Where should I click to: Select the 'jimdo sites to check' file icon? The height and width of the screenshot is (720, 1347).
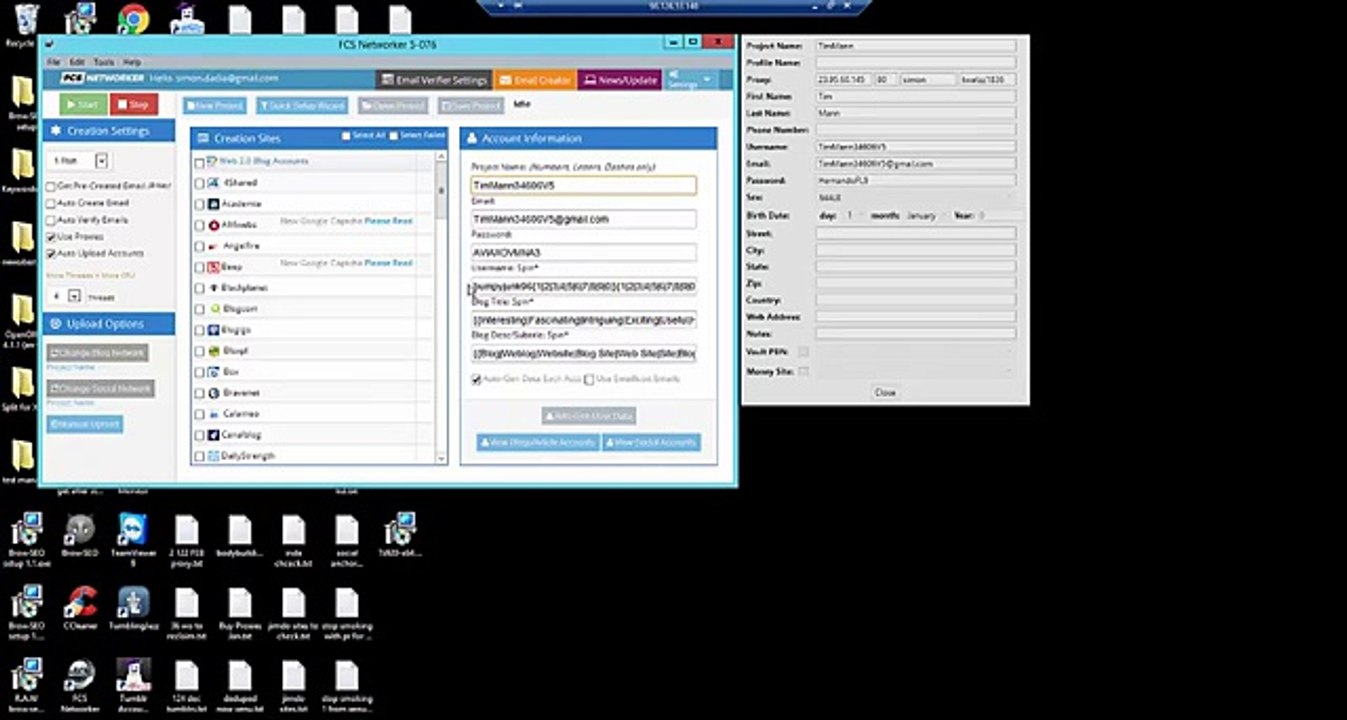tap(293, 612)
